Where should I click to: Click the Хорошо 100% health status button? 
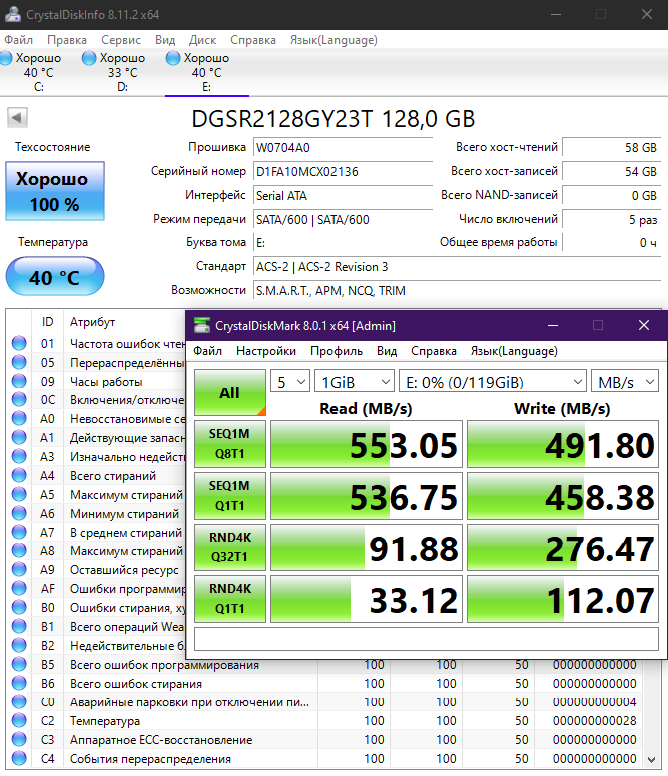(x=54, y=191)
